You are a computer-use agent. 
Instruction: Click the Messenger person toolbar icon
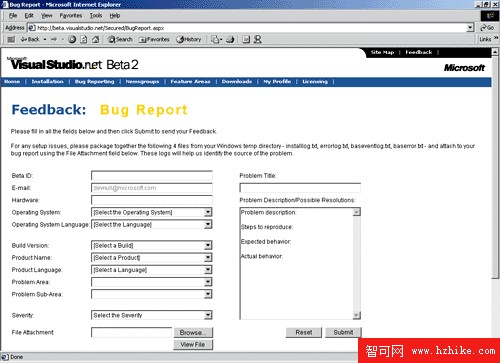coord(257,39)
